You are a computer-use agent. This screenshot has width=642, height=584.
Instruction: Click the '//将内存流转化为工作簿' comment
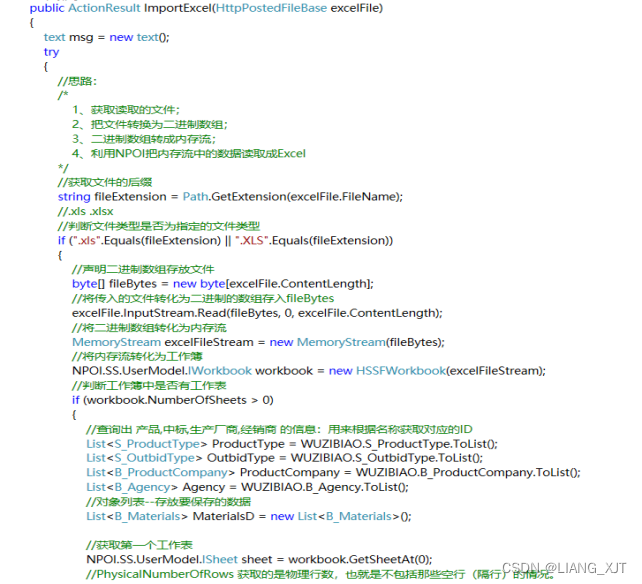coord(137,356)
